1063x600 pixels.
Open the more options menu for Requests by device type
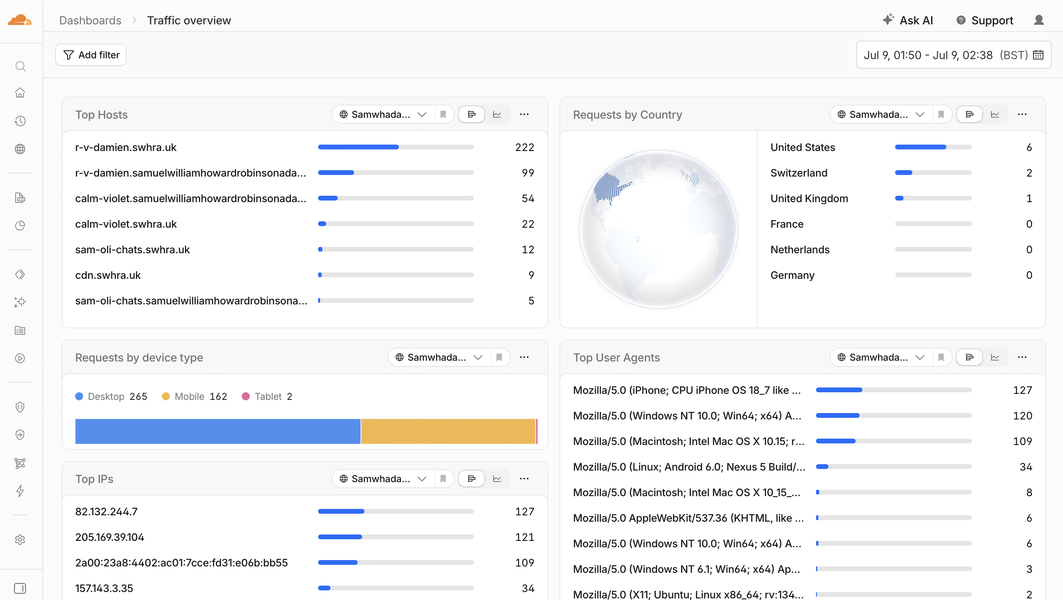(x=524, y=357)
